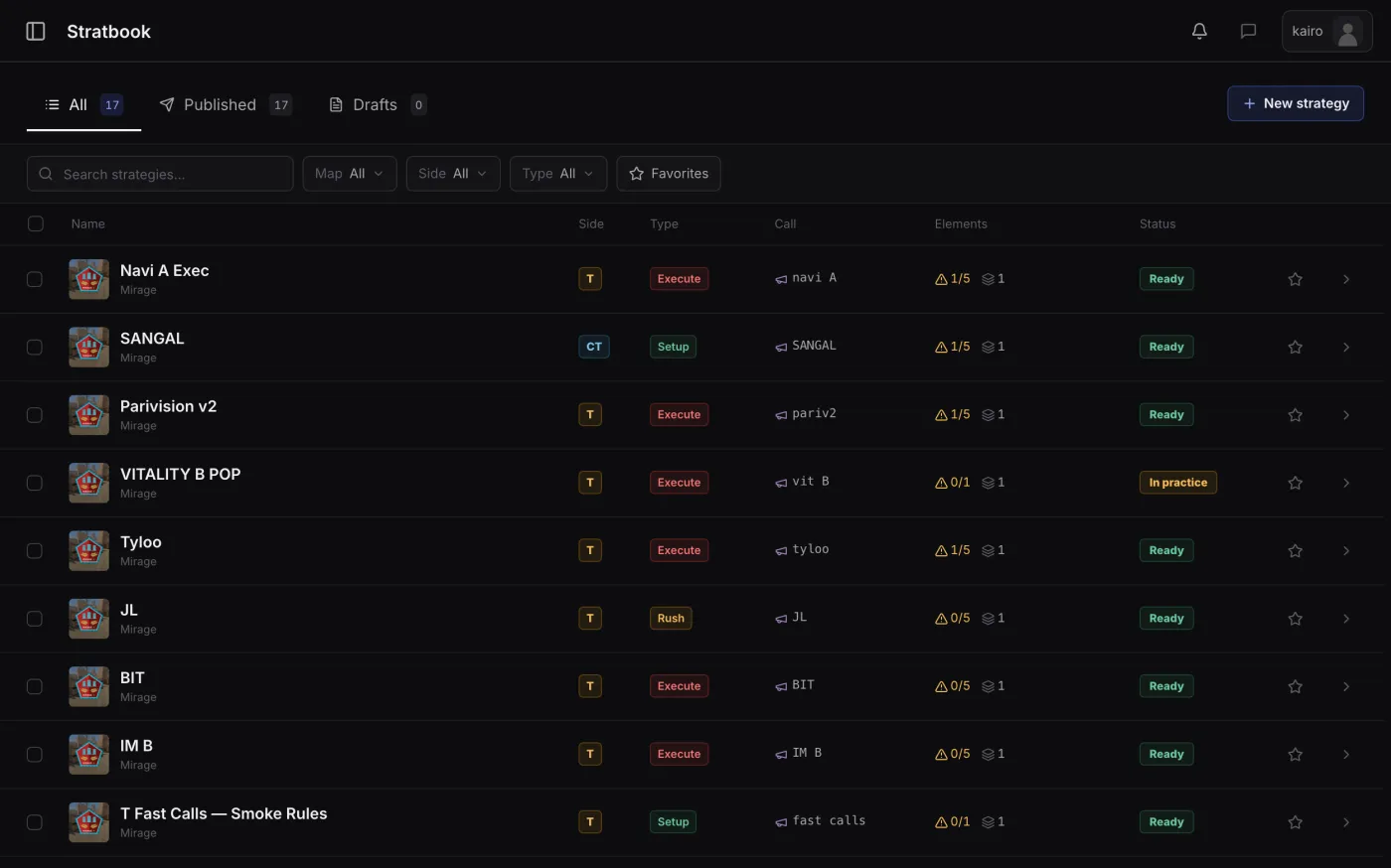Open the Type filter dropdown

[558, 174]
